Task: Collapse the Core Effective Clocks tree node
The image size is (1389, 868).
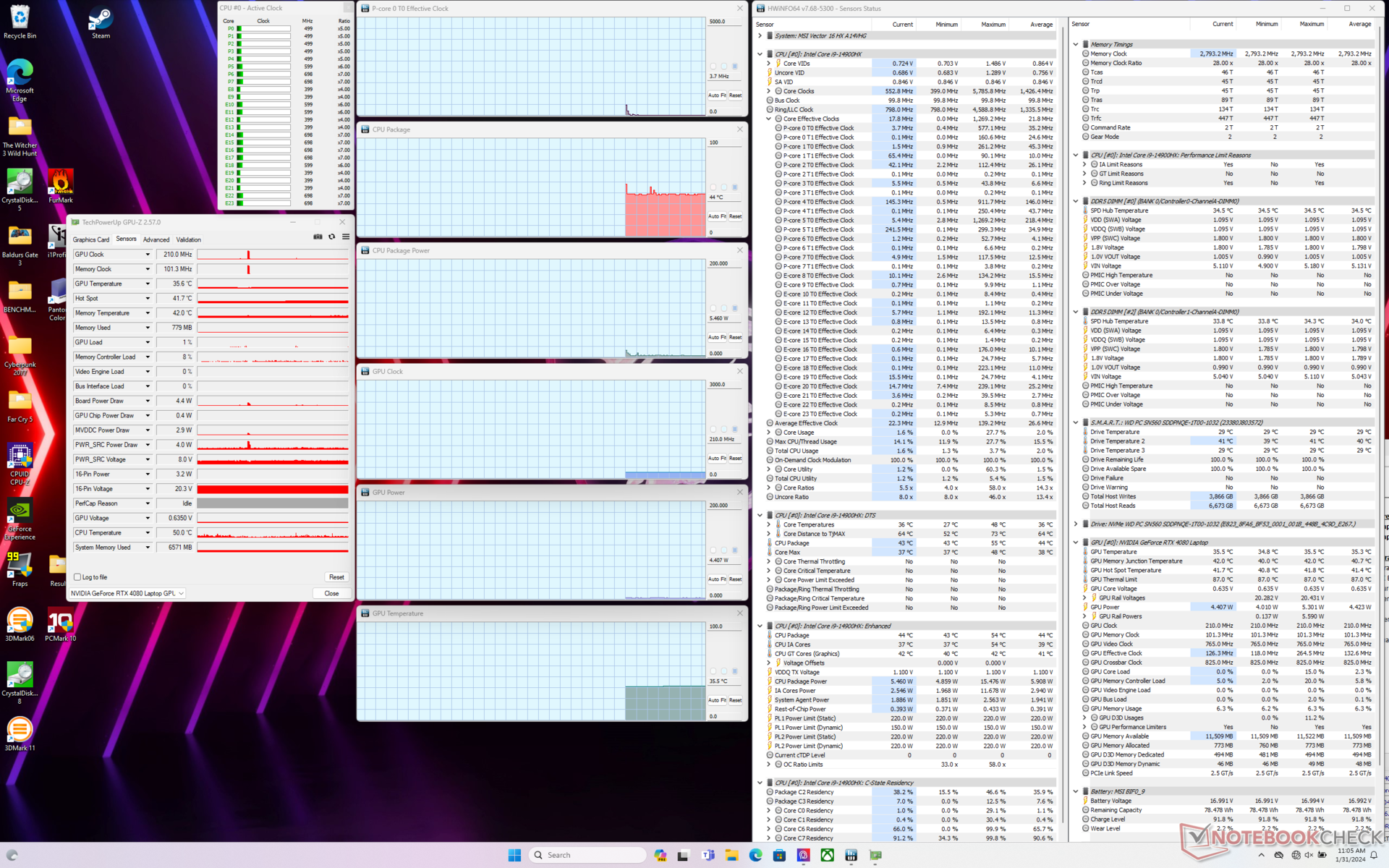Action: click(x=769, y=119)
